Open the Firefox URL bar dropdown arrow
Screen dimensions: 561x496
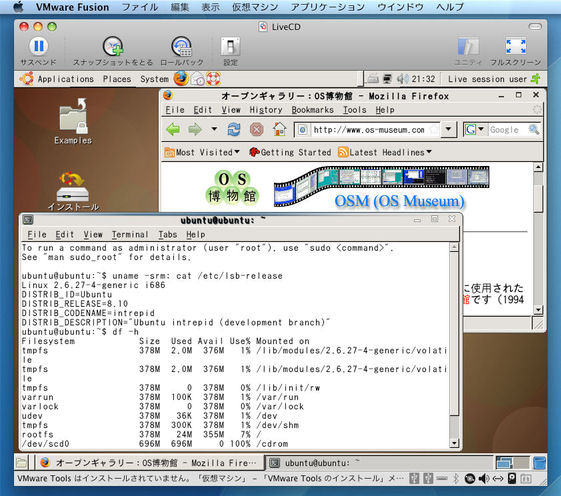[x=448, y=129]
